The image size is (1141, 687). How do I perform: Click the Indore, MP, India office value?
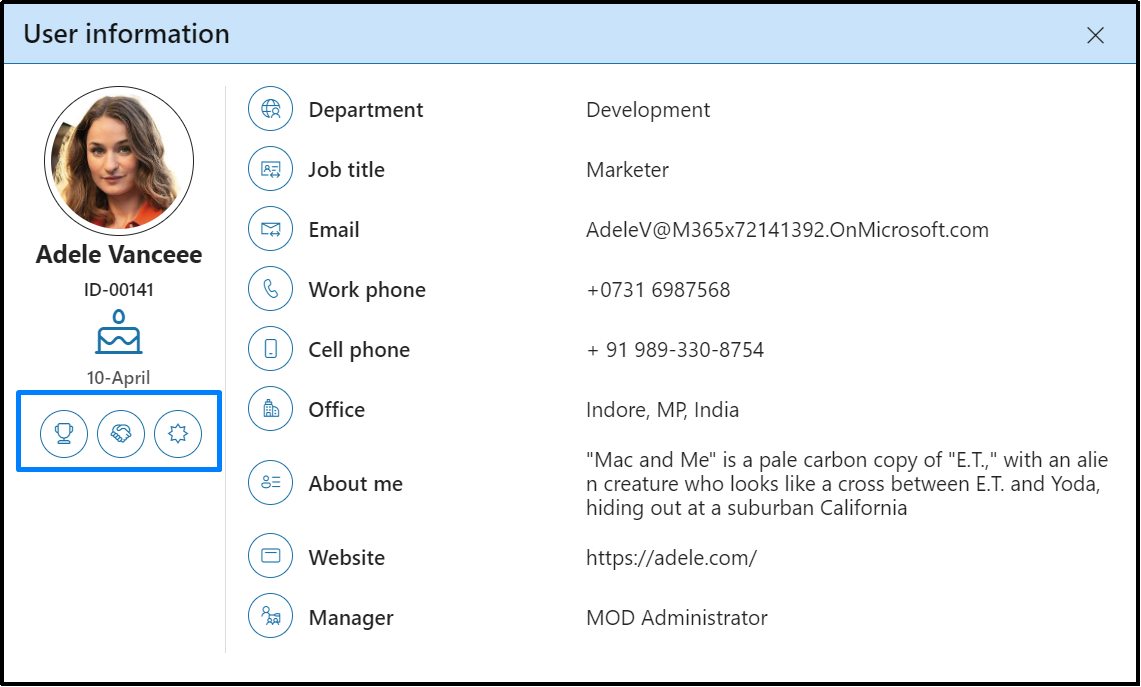pyautogui.click(x=662, y=410)
